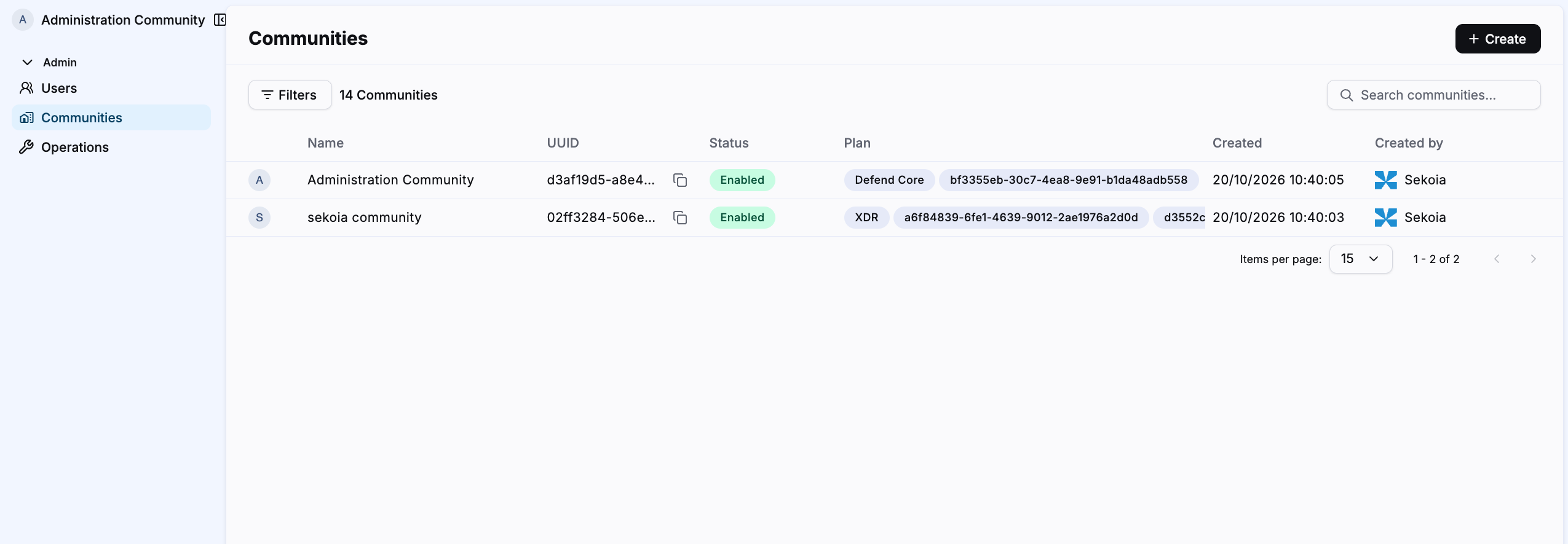Go to previous page of communities

[1497, 259]
